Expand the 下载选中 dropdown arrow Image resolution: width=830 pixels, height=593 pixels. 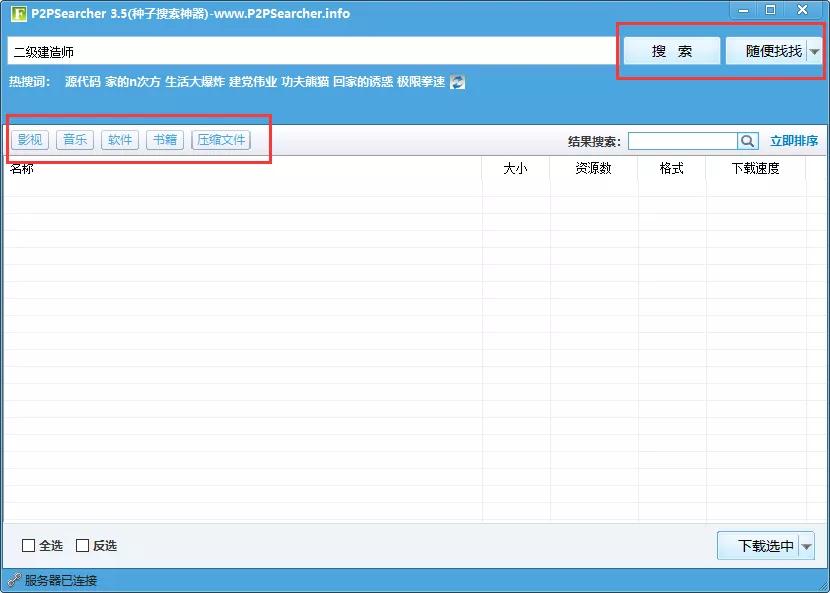click(x=807, y=546)
